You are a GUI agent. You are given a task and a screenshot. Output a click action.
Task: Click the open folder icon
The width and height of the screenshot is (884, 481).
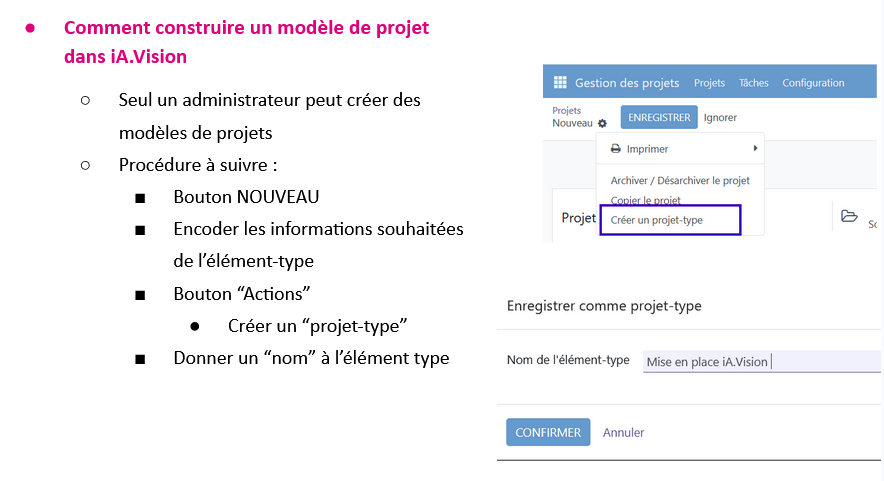(849, 216)
